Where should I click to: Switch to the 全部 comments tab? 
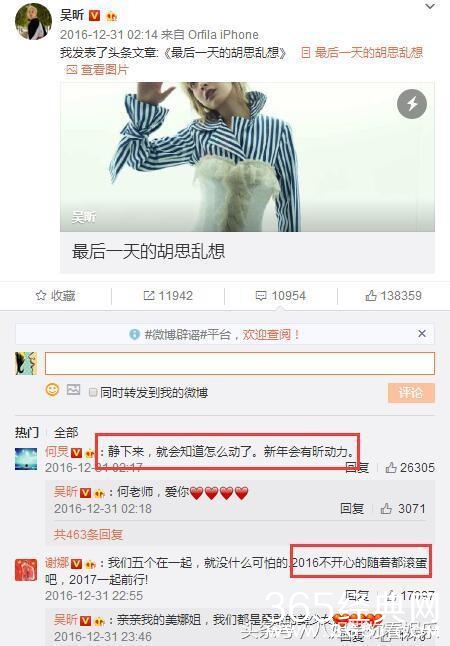[x=66, y=432]
